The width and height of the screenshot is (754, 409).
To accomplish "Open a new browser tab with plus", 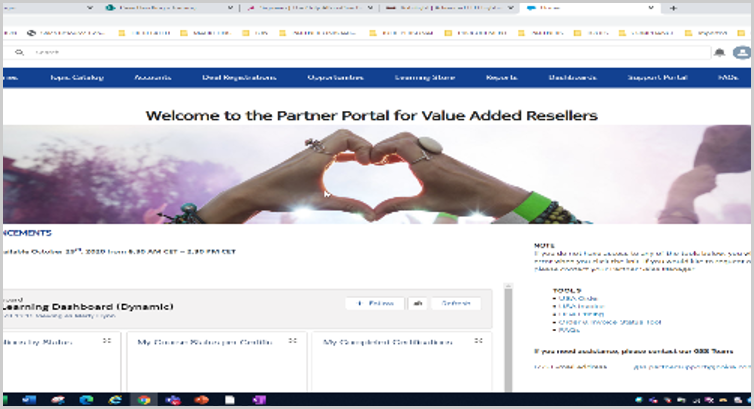I will [672, 7].
